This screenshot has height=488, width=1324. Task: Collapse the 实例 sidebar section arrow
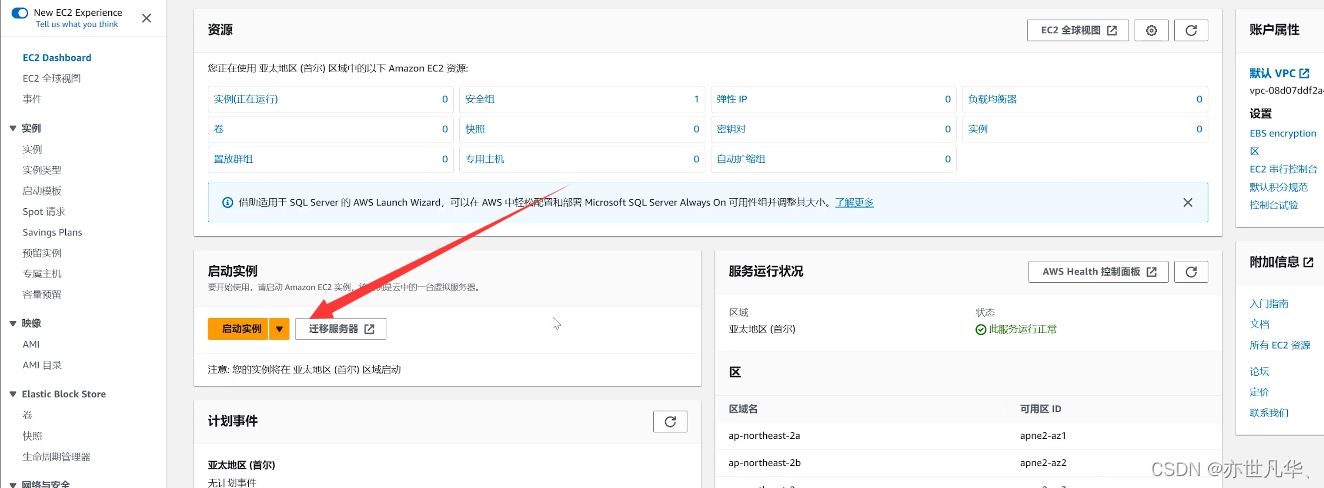(x=13, y=129)
